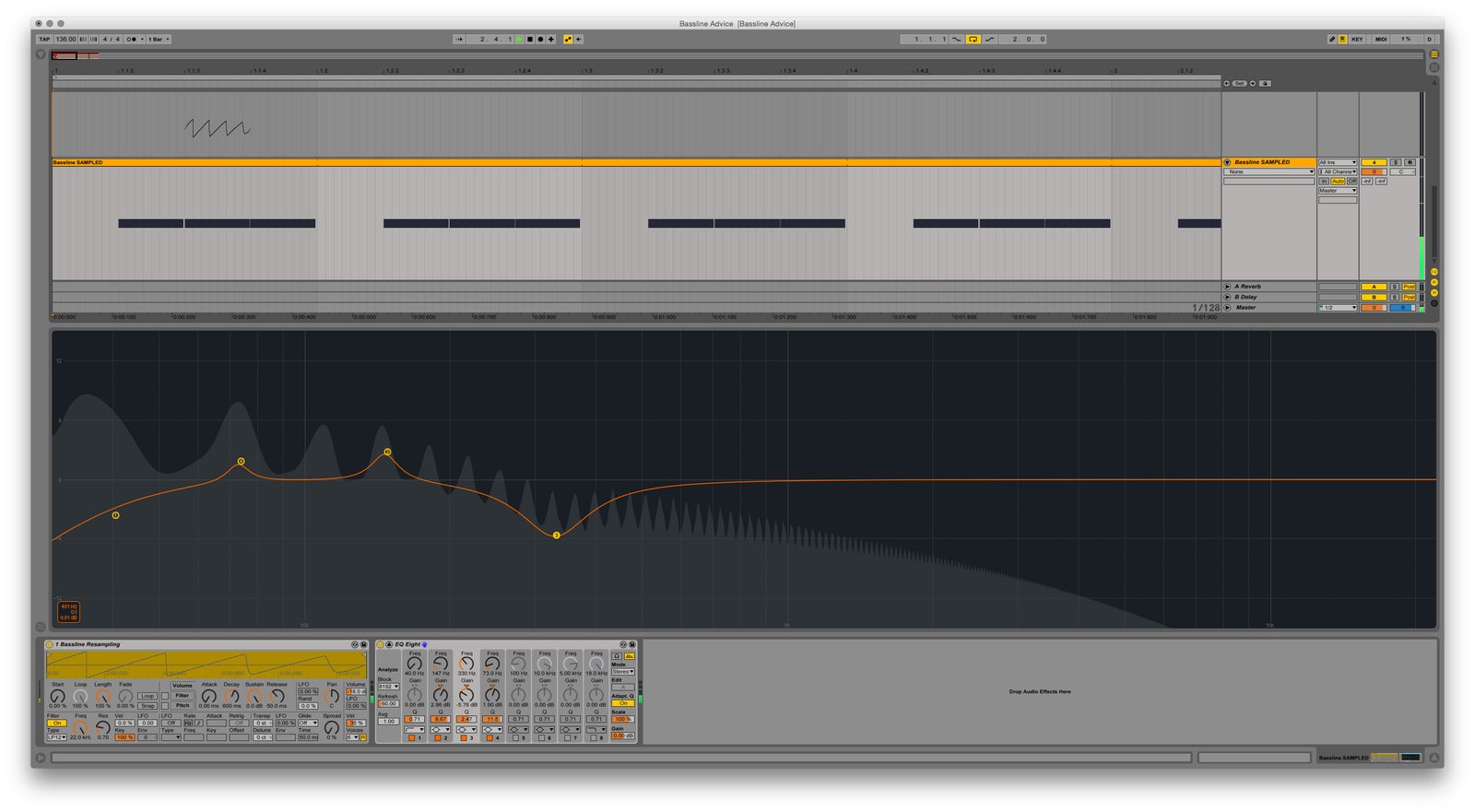Set monitor to In
Screen dimensions: 1475x812
[1324, 181]
